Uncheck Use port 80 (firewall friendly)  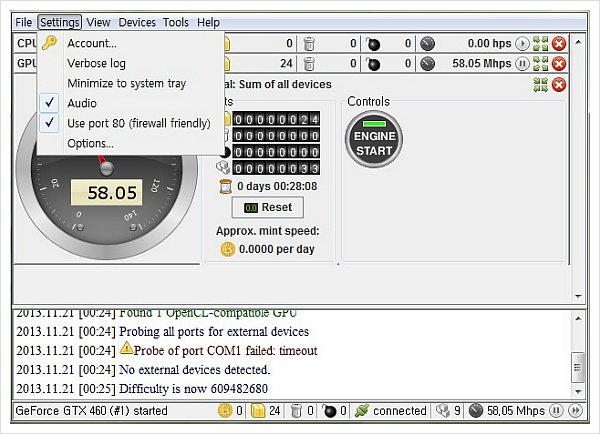click(138, 123)
